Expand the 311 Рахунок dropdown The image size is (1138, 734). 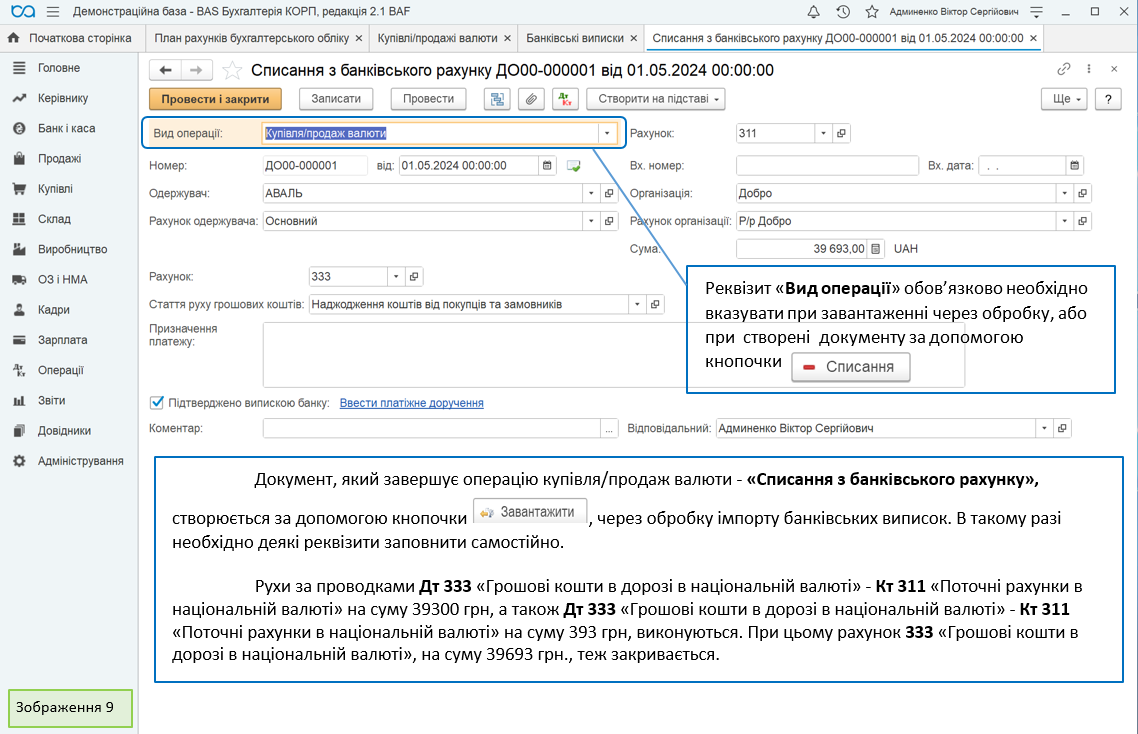(x=823, y=134)
